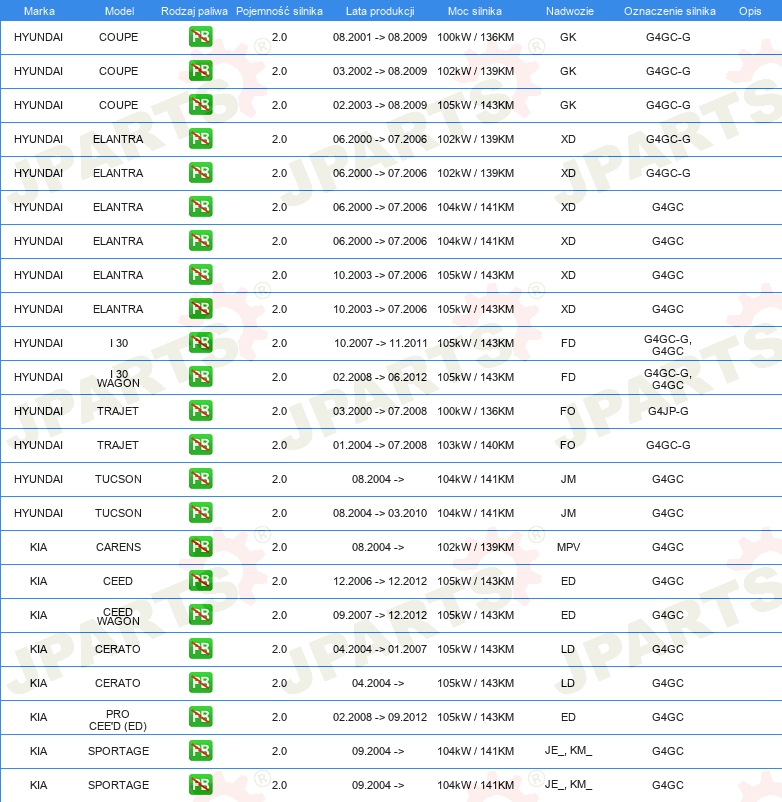Select the petrol icon in the KIA CARENS row
Viewport: 782px width, 802px height.
[x=200, y=547]
